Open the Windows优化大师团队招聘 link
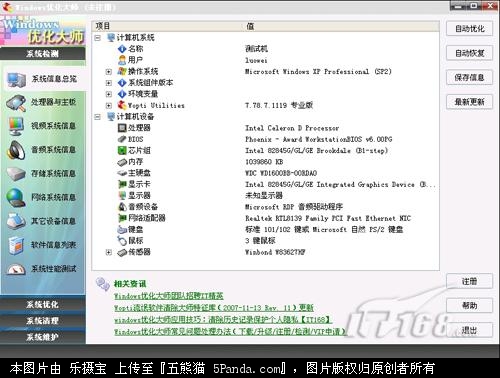 (x=169, y=296)
